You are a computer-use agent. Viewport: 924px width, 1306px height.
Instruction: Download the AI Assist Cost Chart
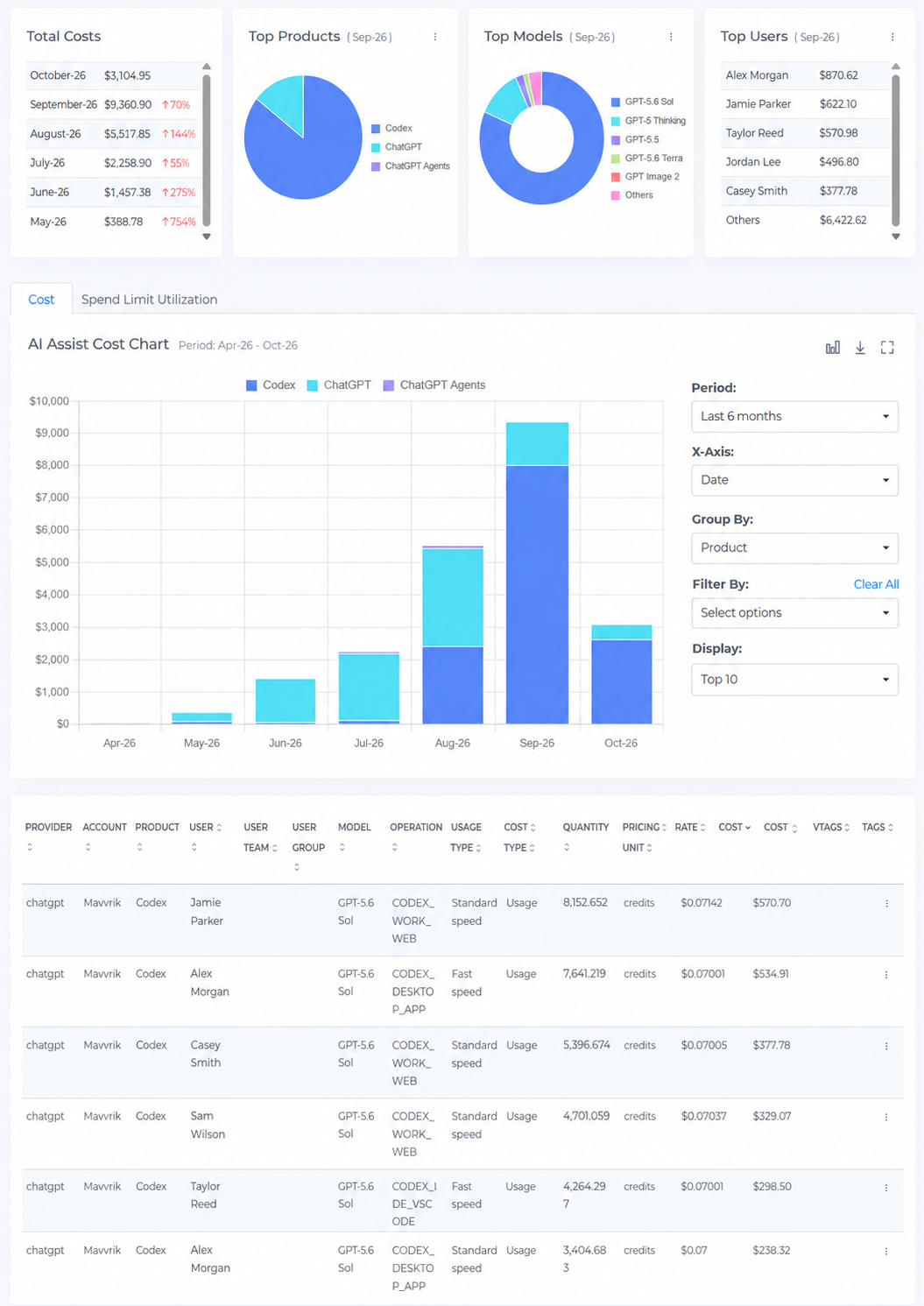point(860,348)
